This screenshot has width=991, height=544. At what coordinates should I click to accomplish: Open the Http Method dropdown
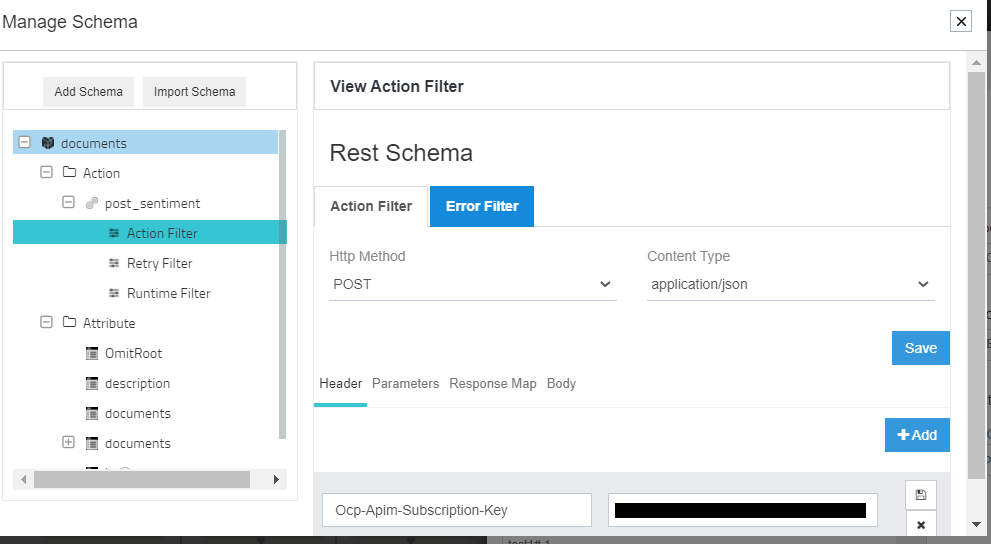pos(473,284)
